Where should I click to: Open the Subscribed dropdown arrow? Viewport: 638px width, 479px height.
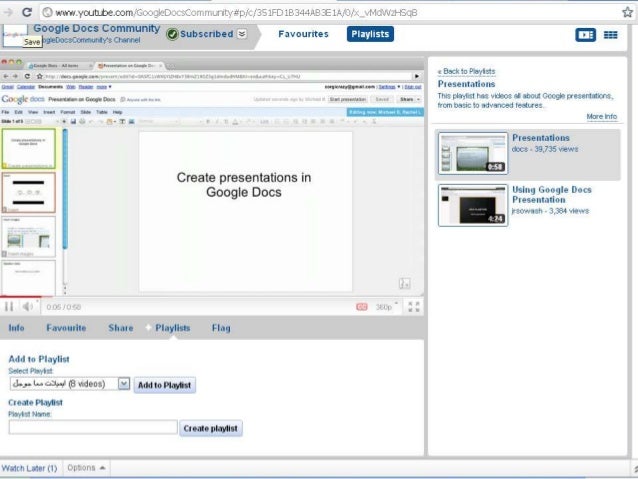(242, 34)
